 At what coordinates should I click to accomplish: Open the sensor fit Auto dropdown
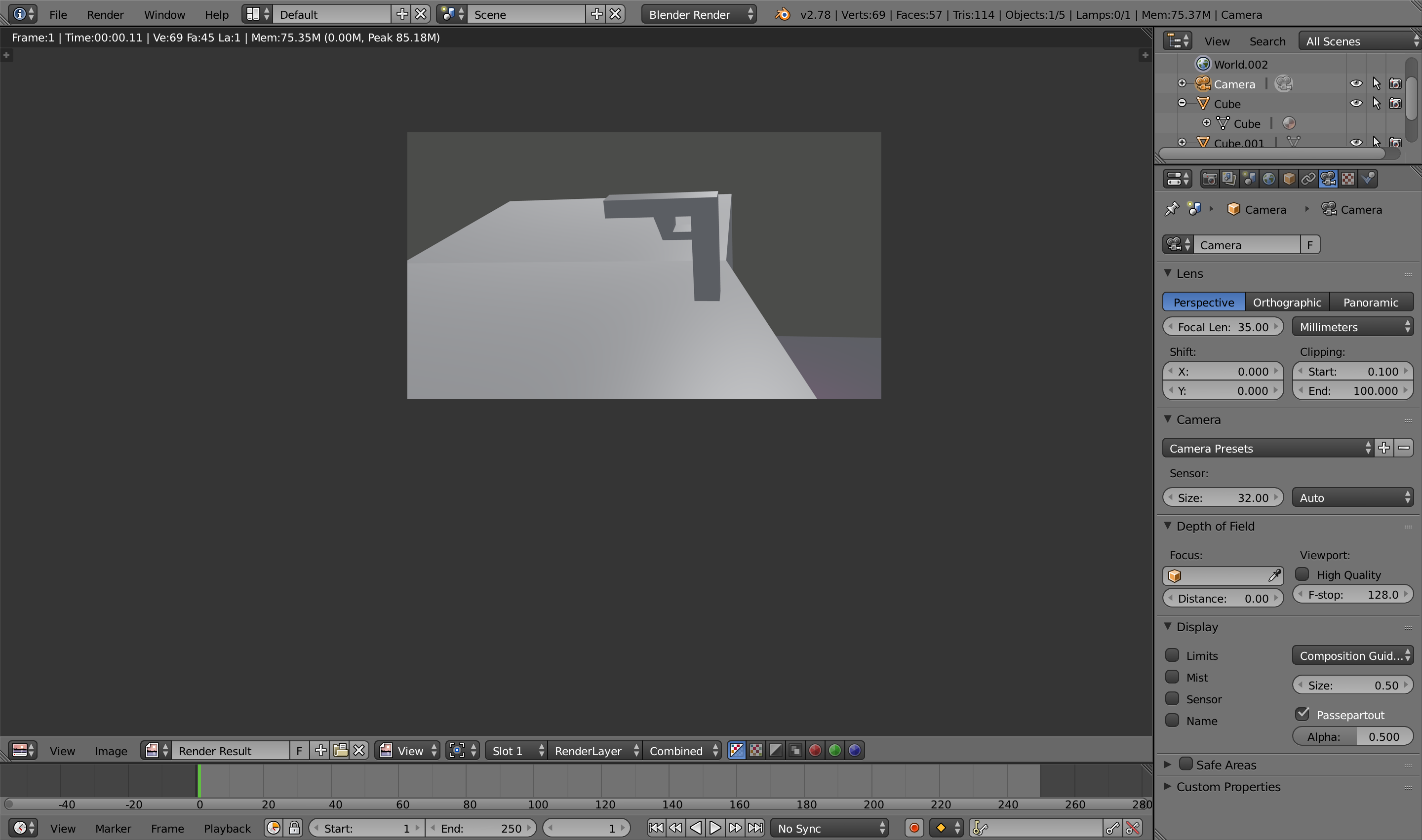tap(1353, 497)
